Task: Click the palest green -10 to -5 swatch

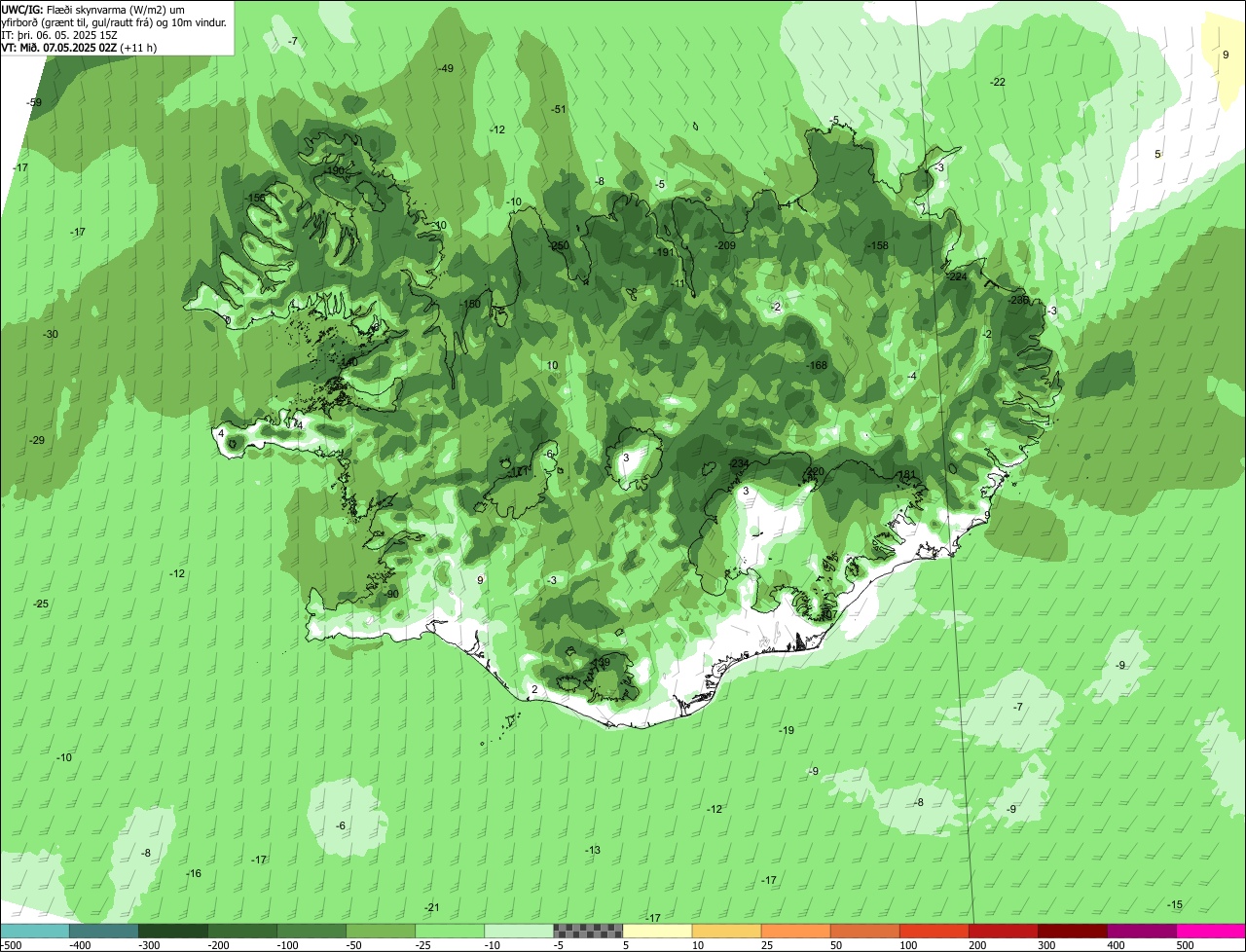Action: [x=518, y=931]
